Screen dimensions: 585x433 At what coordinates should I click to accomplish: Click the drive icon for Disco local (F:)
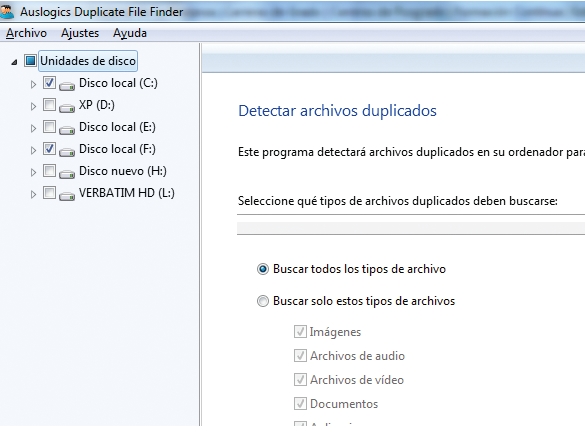(x=67, y=152)
